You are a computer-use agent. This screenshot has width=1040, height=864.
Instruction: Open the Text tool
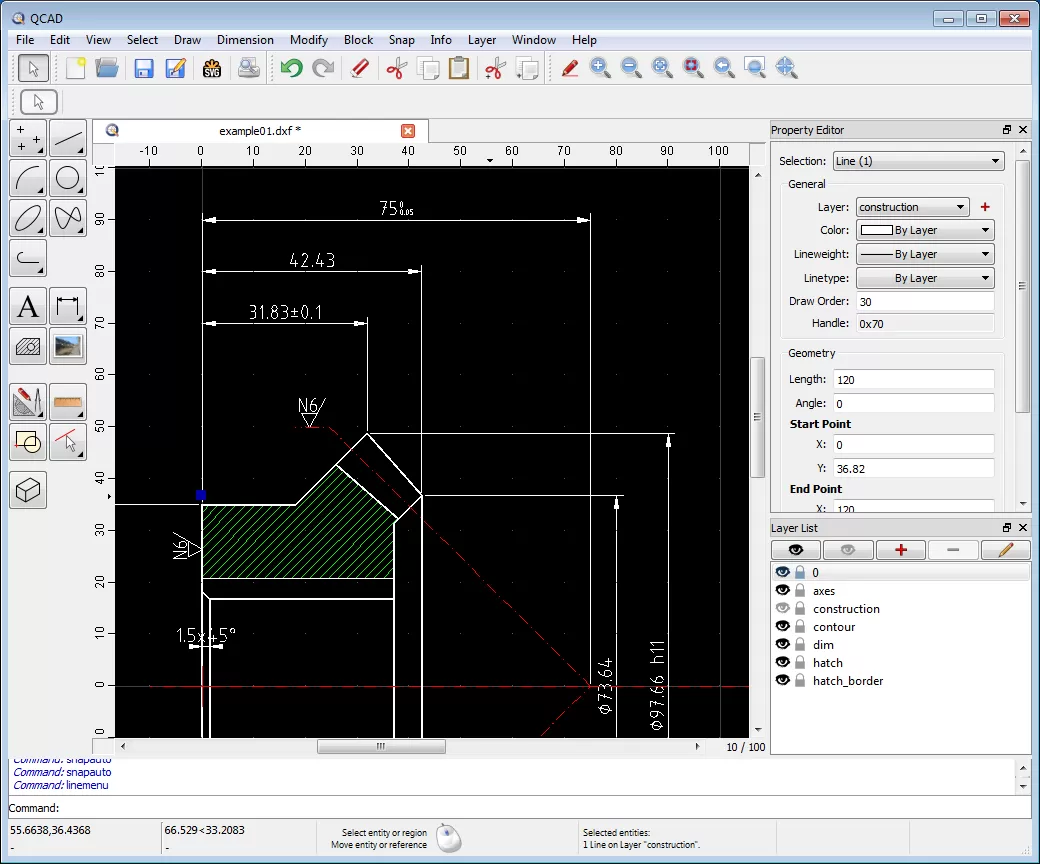pyautogui.click(x=27, y=306)
